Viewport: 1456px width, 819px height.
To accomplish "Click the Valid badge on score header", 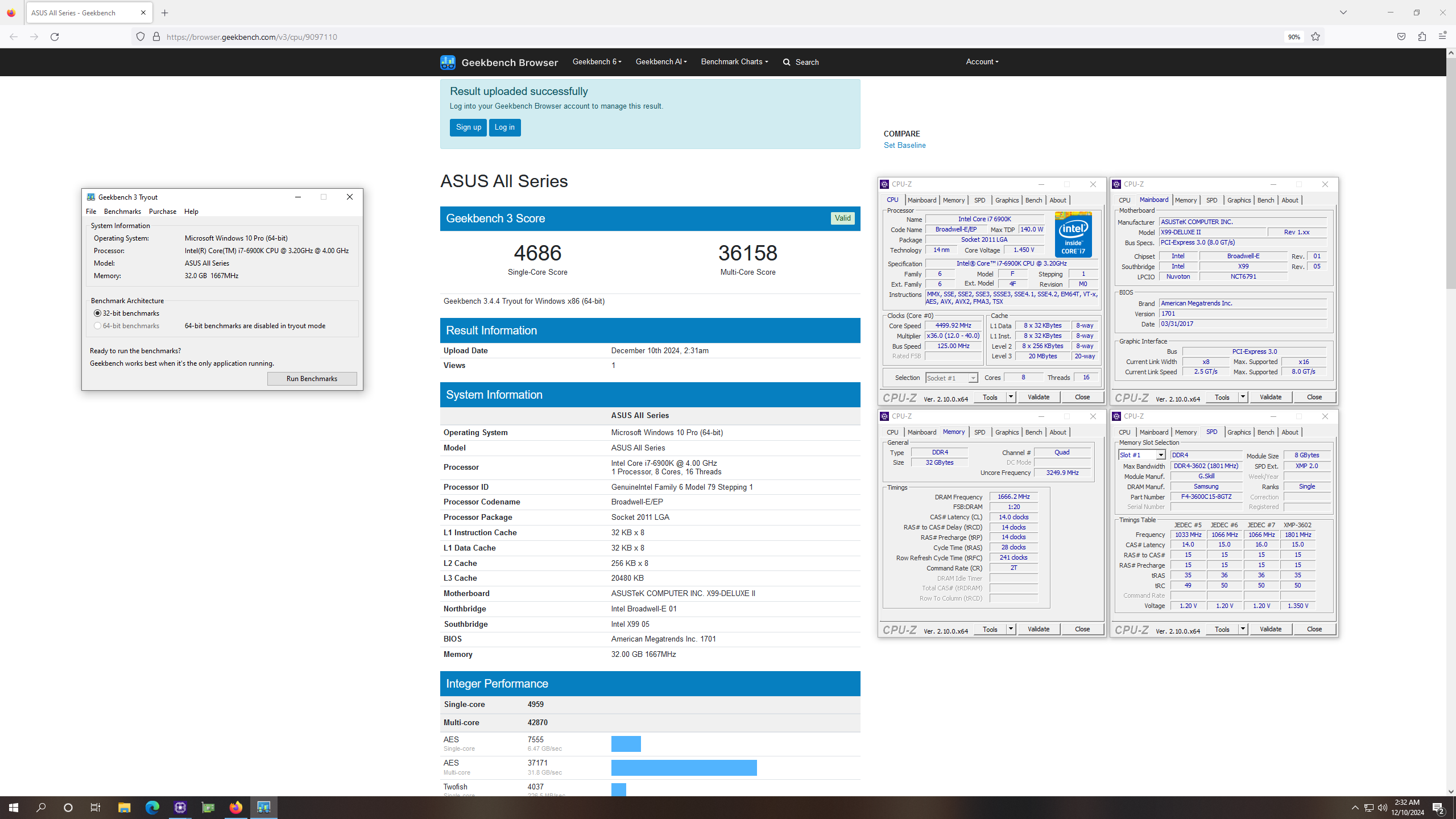I will pyautogui.click(x=842, y=218).
